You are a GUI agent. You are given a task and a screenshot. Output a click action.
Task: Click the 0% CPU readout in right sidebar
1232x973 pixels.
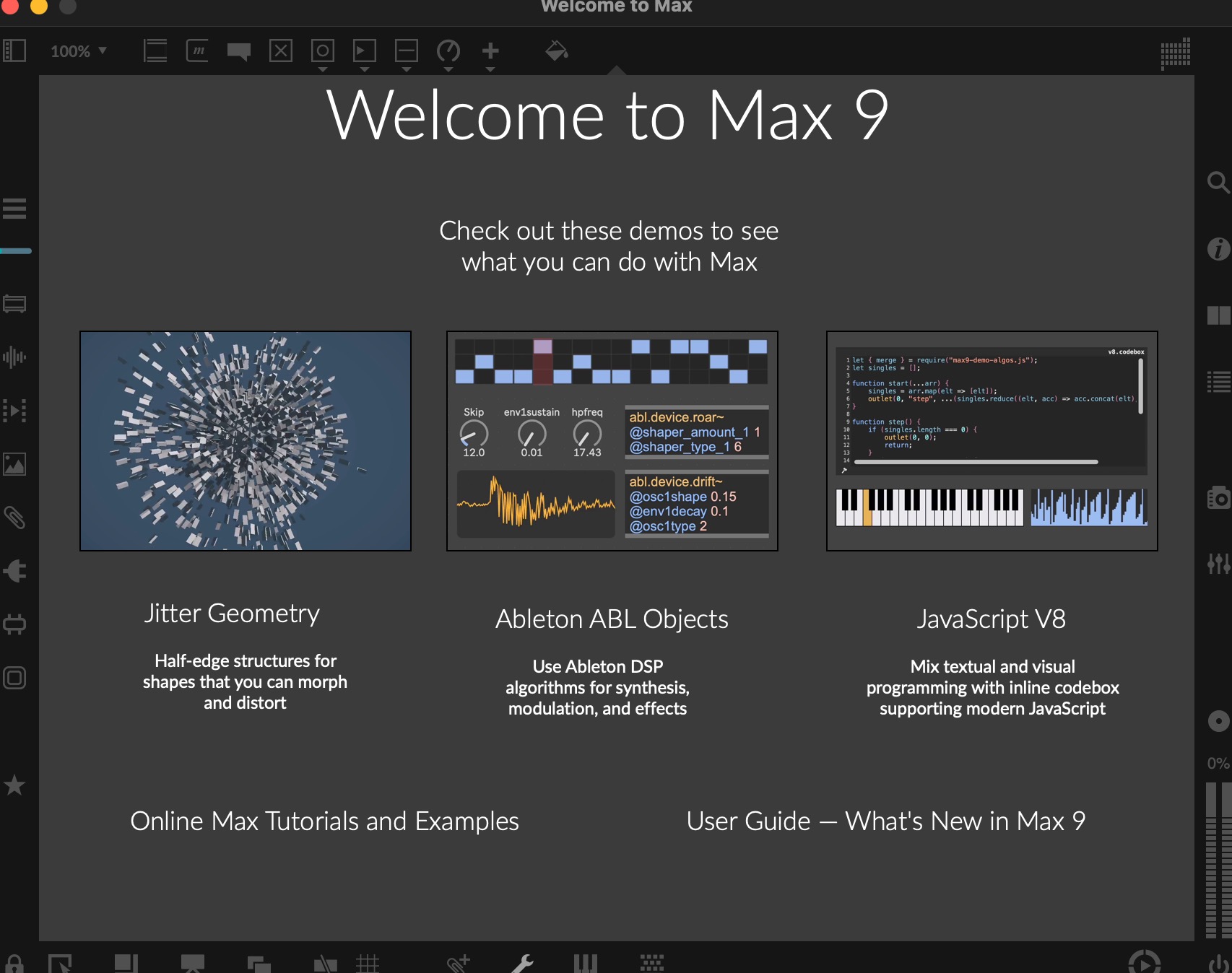[1218, 763]
